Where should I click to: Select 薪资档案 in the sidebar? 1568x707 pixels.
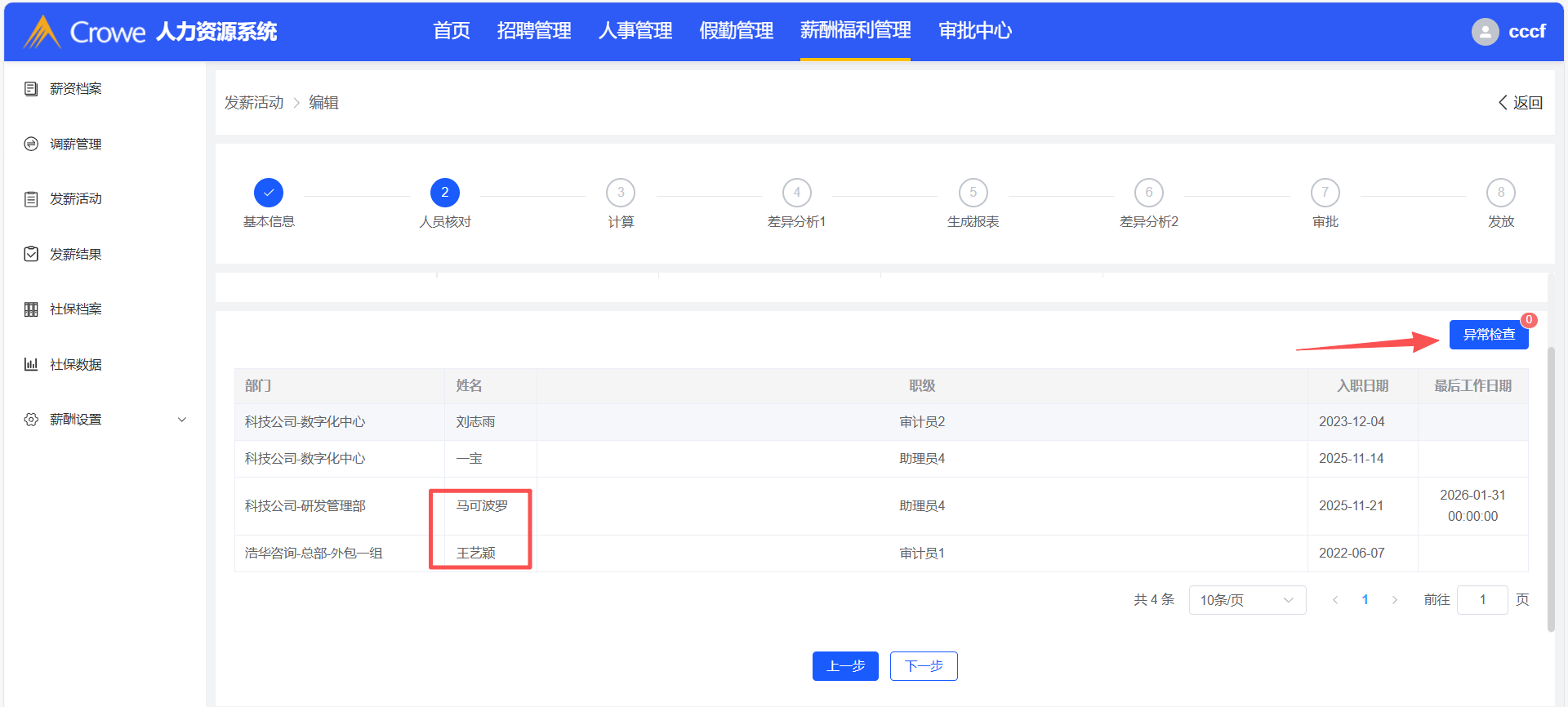[x=76, y=89]
